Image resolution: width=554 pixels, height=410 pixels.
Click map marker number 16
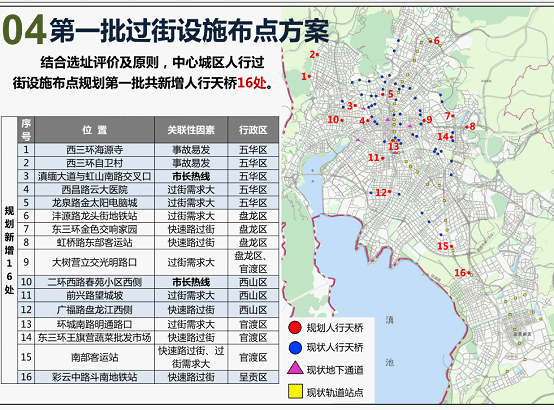[x=460, y=273]
